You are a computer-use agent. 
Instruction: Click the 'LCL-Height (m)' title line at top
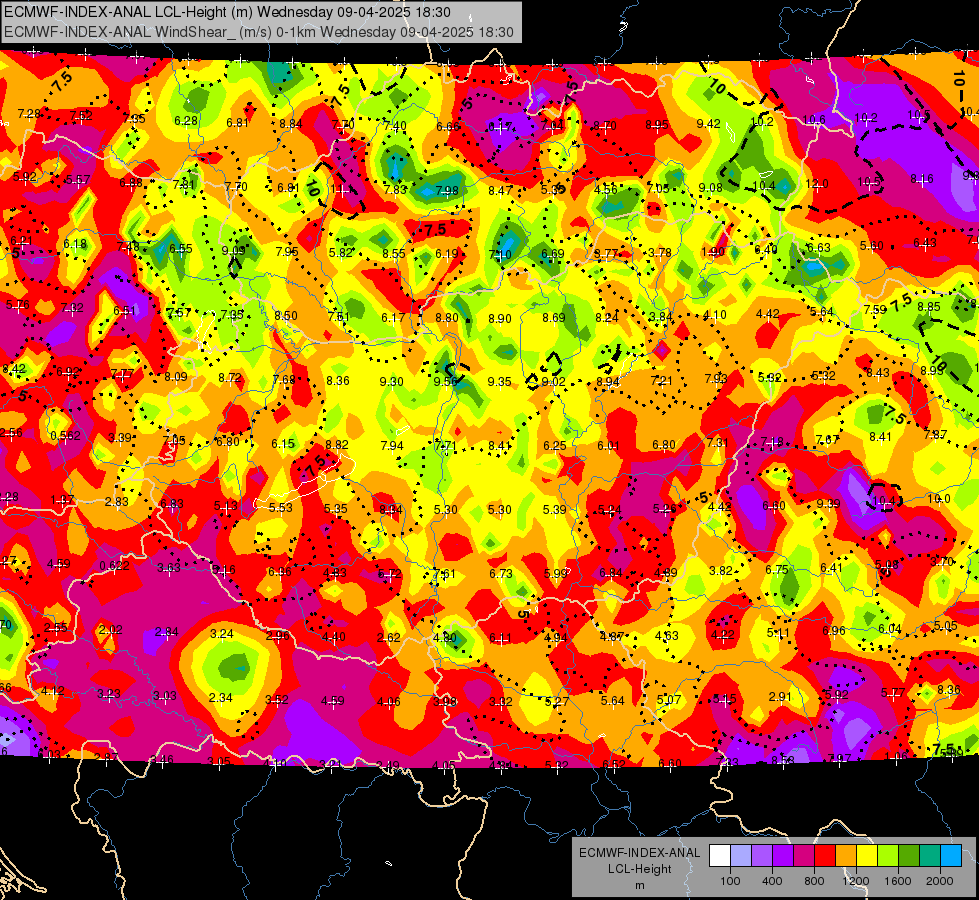(x=227, y=12)
